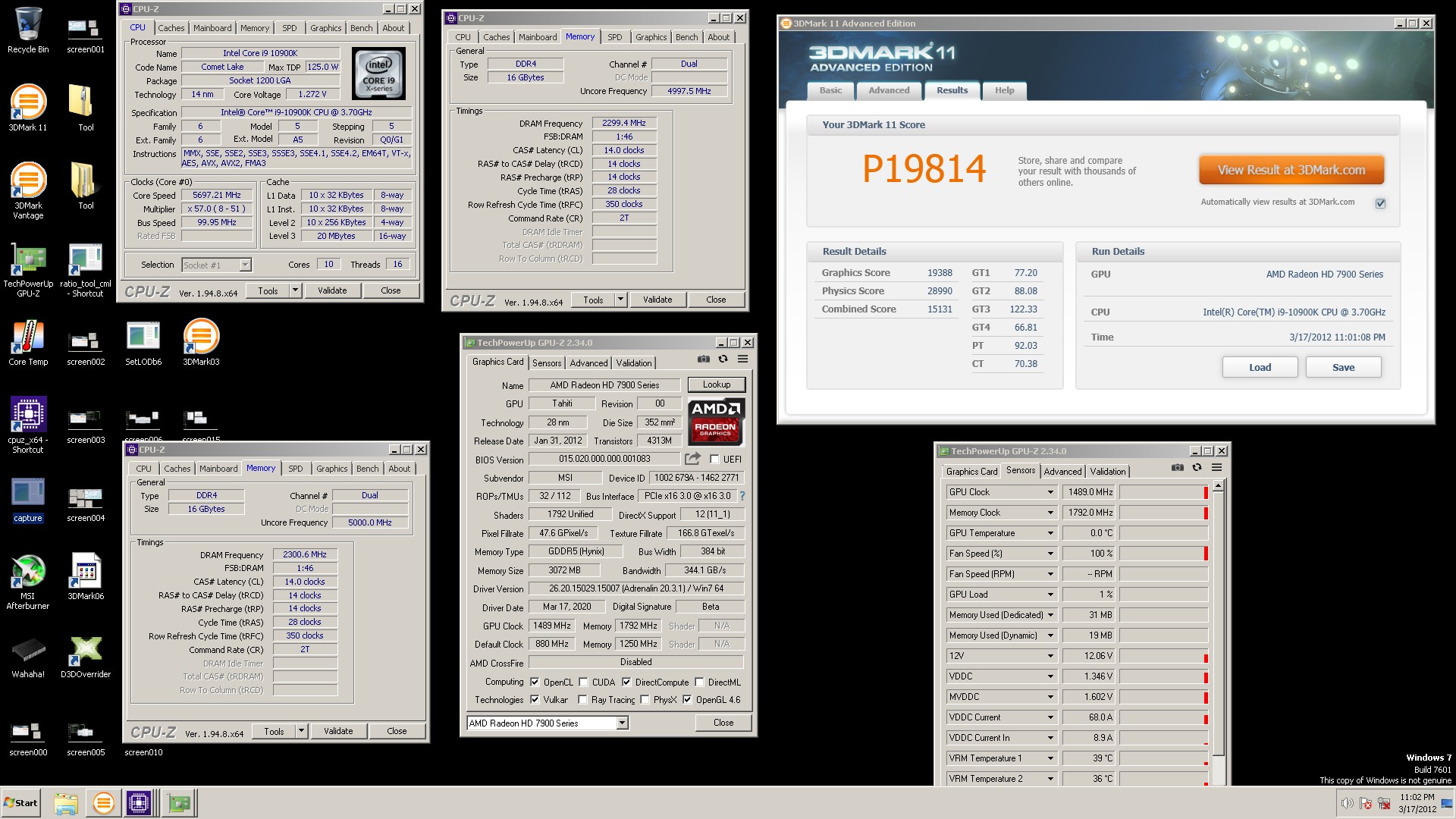
Task: Toggle the Vulkan checkbox
Action: (x=535, y=699)
